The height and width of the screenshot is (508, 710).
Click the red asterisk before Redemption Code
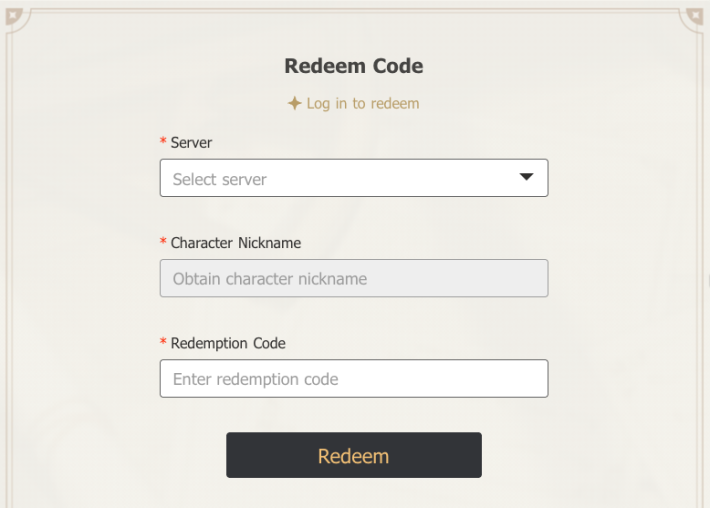point(163,343)
